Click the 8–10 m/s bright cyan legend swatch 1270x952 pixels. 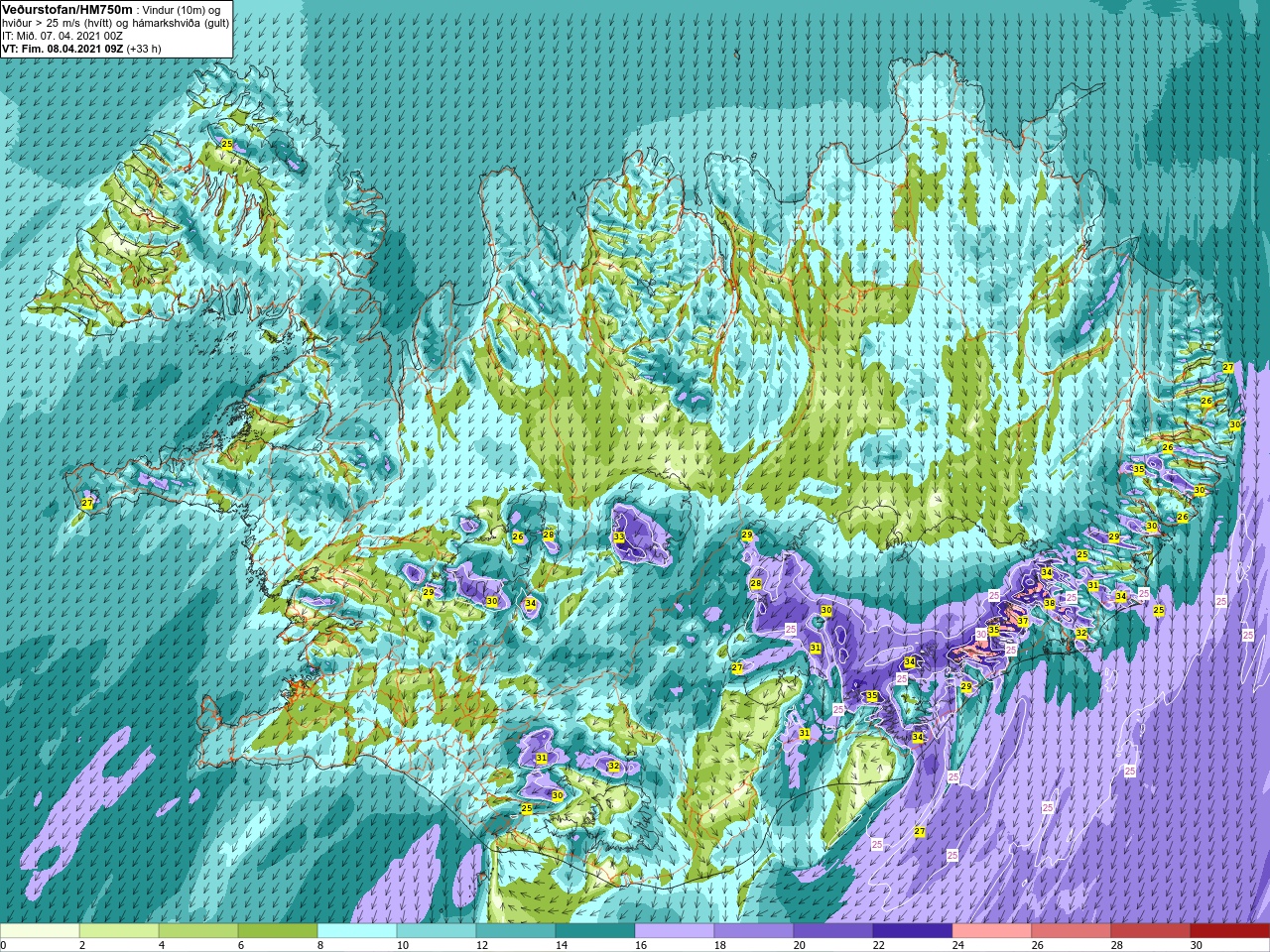click(x=357, y=931)
